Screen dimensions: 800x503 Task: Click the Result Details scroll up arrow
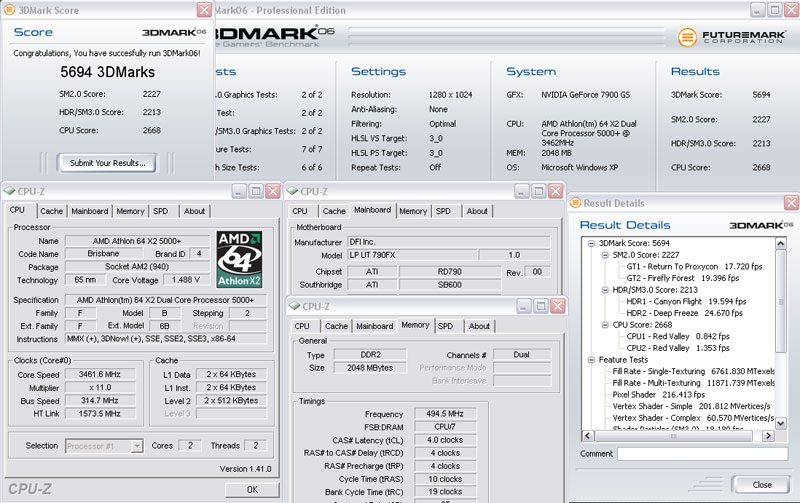781,244
